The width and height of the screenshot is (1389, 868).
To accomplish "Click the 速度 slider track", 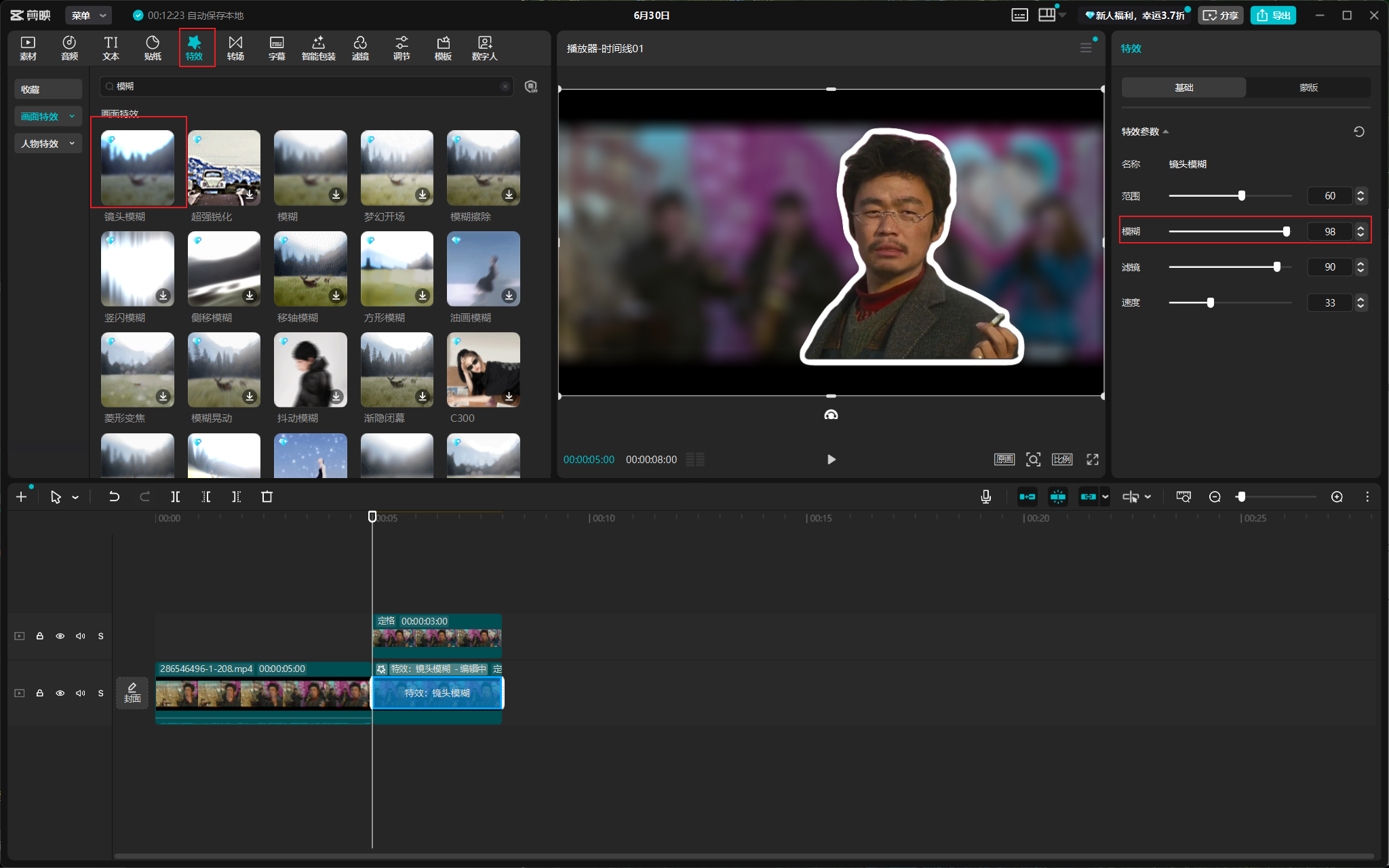I will coord(1230,302).
